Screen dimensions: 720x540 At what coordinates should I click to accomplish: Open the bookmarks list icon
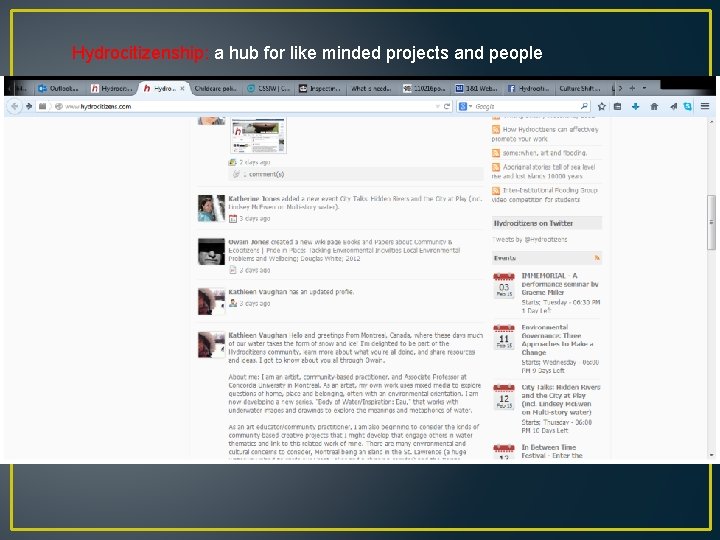618,107
